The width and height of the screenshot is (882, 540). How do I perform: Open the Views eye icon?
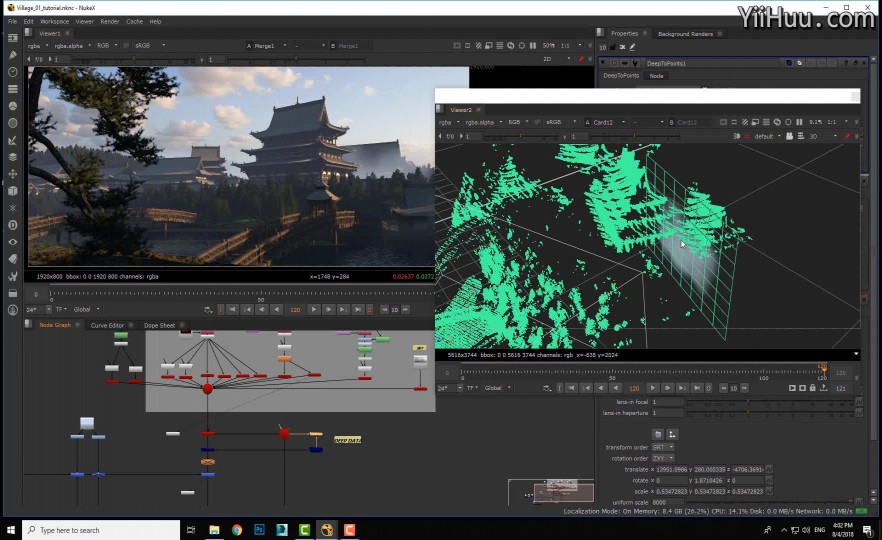[x=12, y=242]
